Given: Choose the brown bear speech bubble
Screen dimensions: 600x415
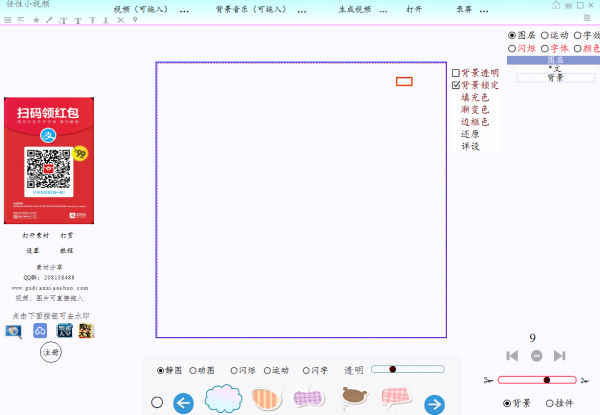Looking at the screenshot, I should pos(354,397).
